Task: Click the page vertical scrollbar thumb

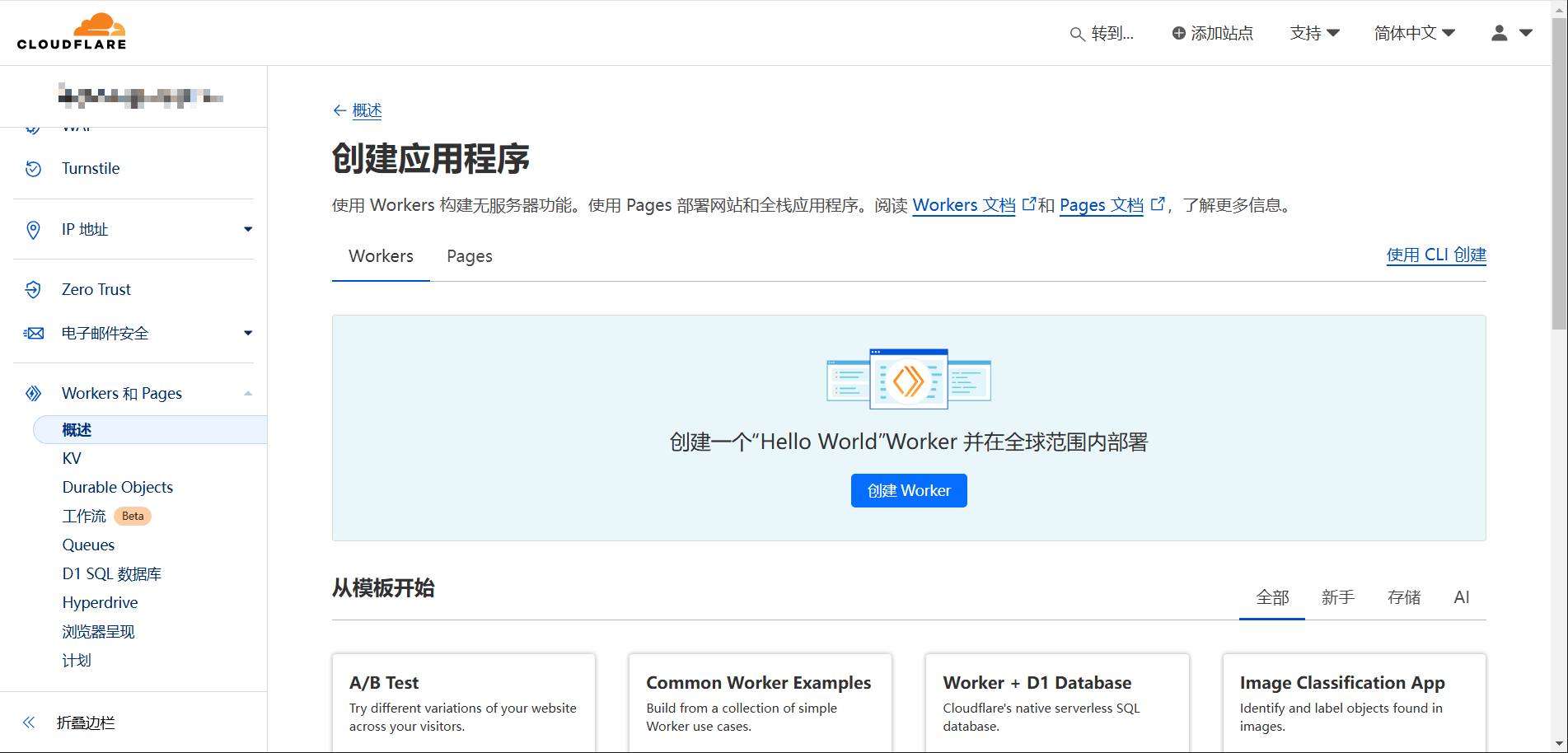Action: (1560, 173)
